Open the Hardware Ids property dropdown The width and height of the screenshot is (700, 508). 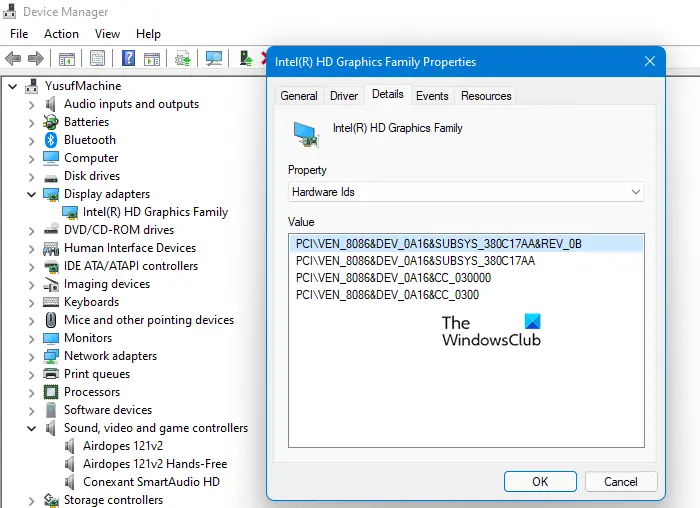coord(466,192)
